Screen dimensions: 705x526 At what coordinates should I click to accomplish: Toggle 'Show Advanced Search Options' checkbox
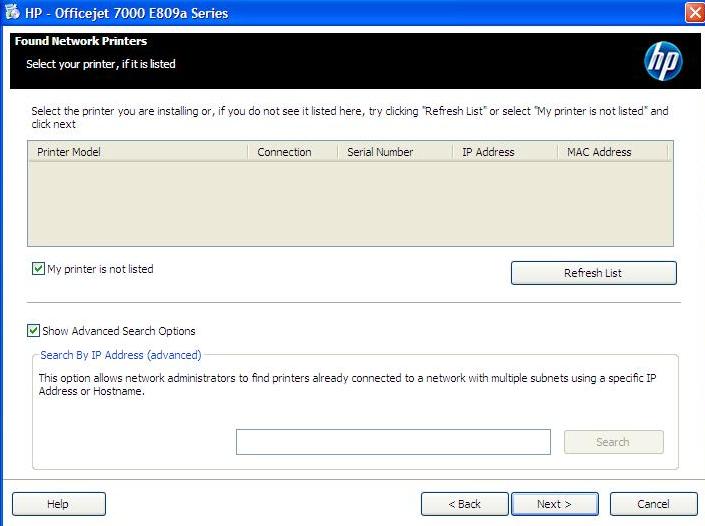33,331
